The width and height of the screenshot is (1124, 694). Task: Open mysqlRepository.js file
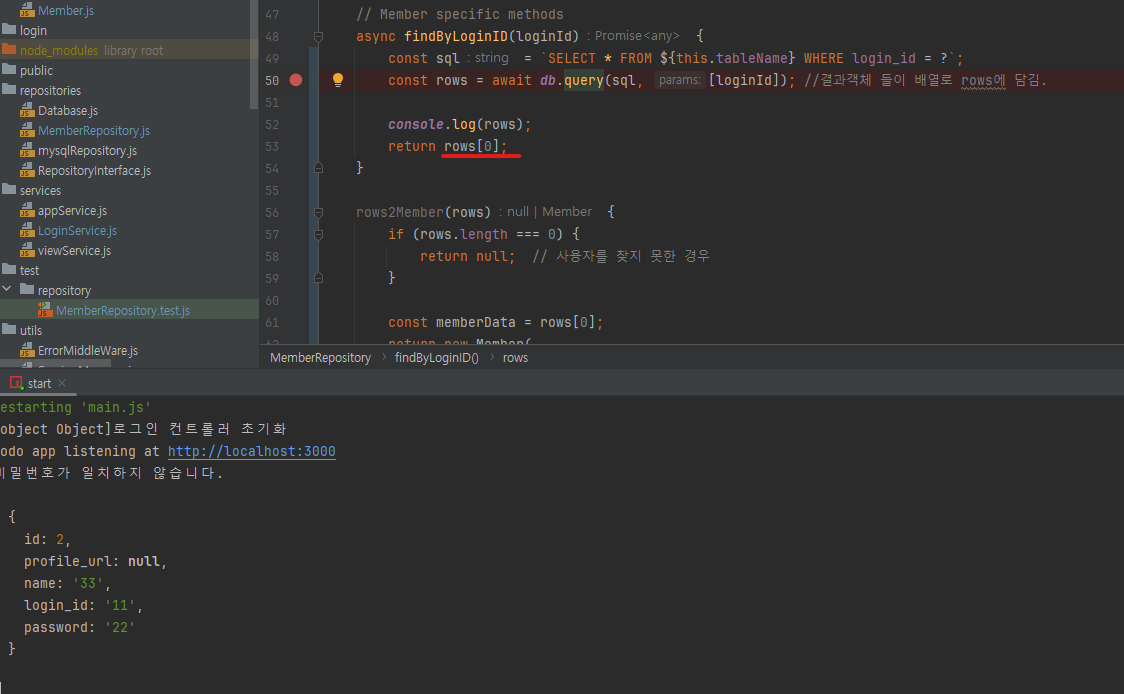[87, 151]
